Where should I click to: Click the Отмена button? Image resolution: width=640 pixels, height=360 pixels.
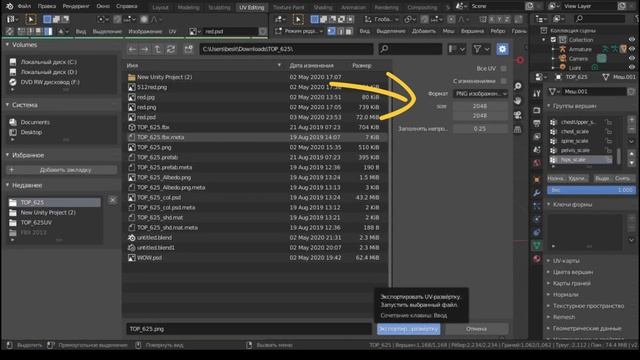tap(476, 329)
